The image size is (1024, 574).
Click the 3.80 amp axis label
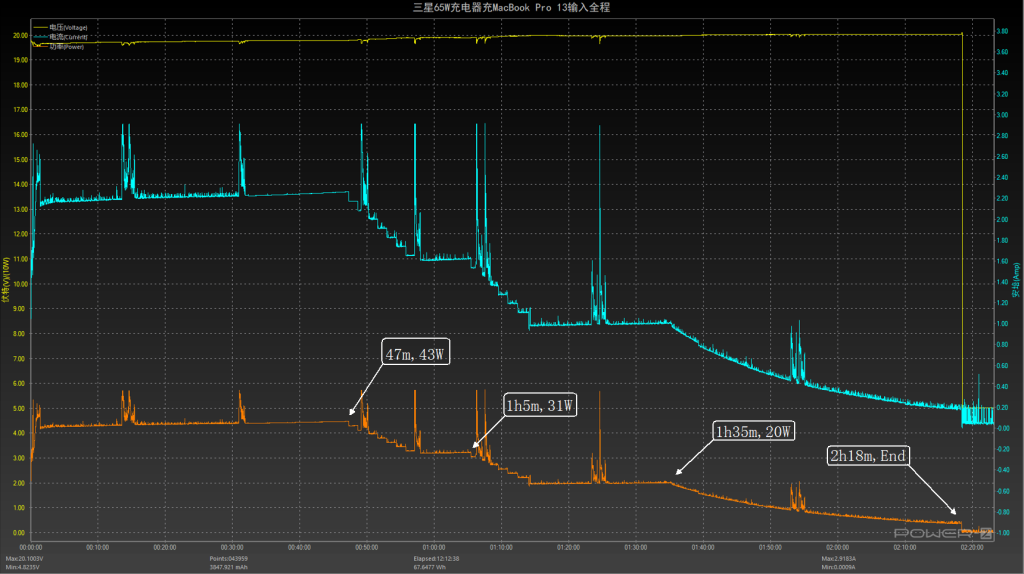pos(1002,31)
